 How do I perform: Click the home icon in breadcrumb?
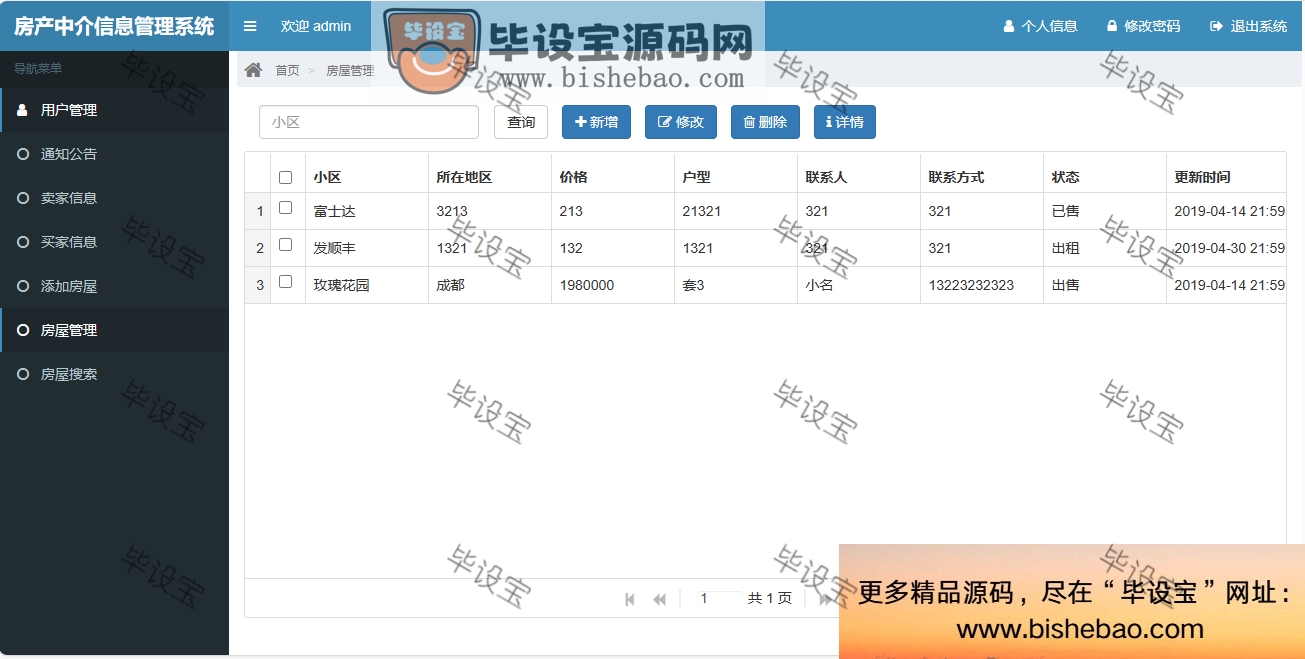click(x=254, y=70)
